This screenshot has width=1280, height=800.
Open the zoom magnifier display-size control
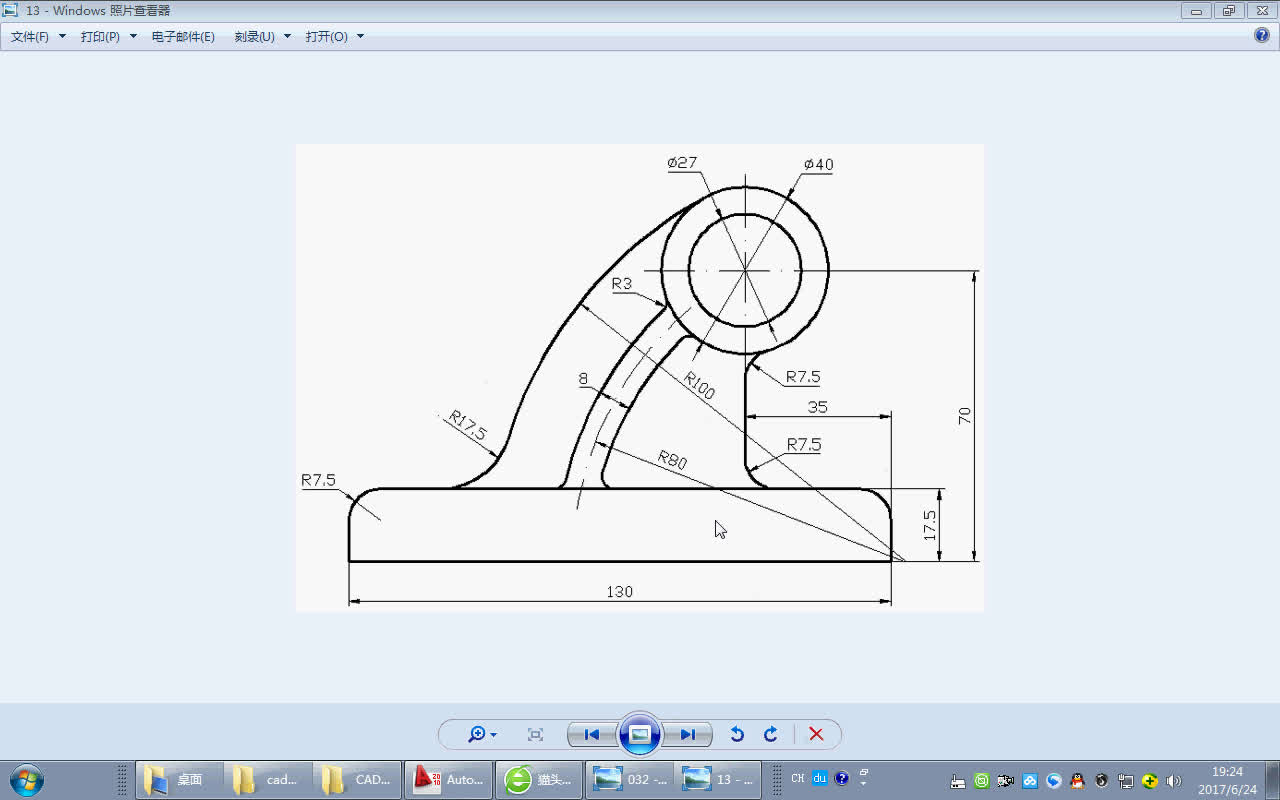pyautogui.click(x=482, y=734)
